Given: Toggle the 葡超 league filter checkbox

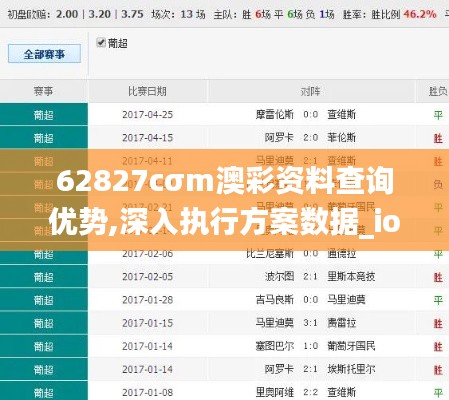Looking at the screenshot, I should tap(101, 42).
